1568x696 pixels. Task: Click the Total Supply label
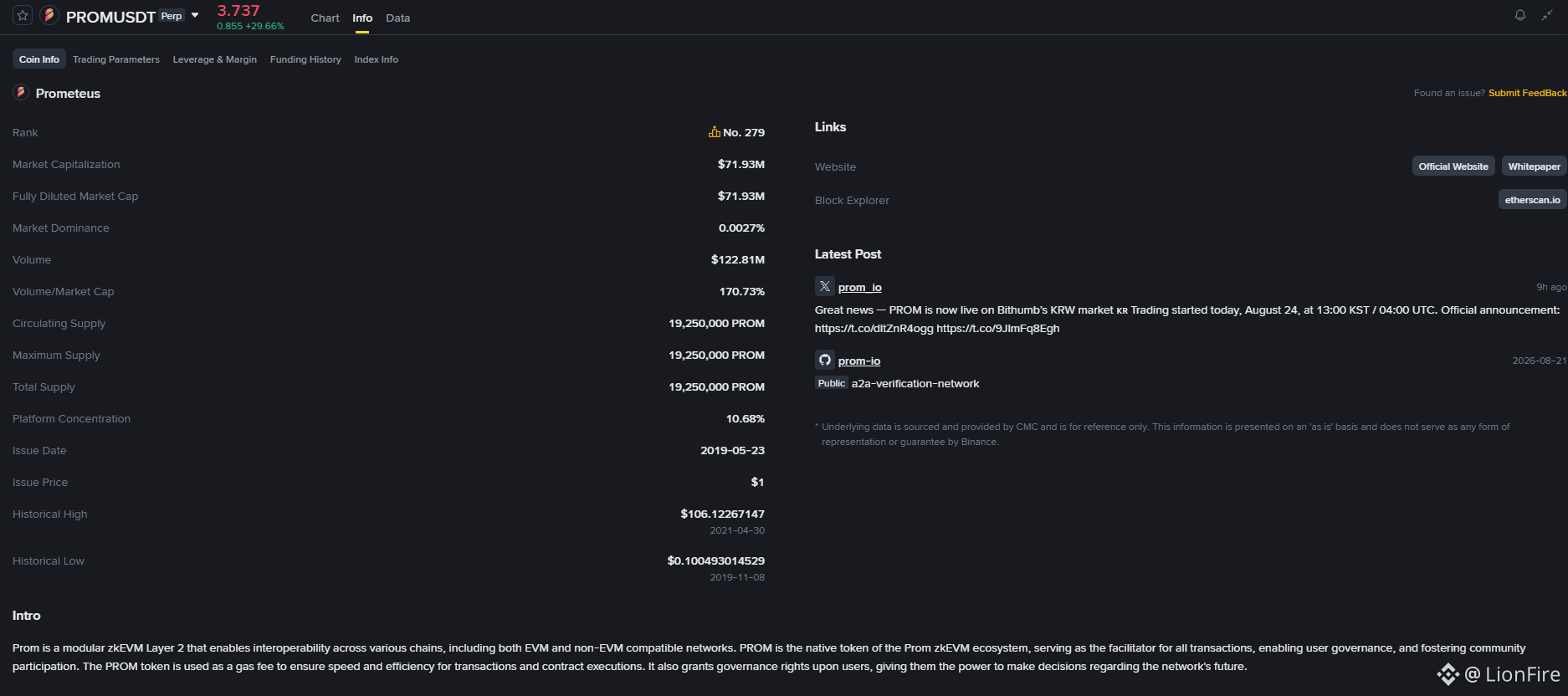[44, 386]
